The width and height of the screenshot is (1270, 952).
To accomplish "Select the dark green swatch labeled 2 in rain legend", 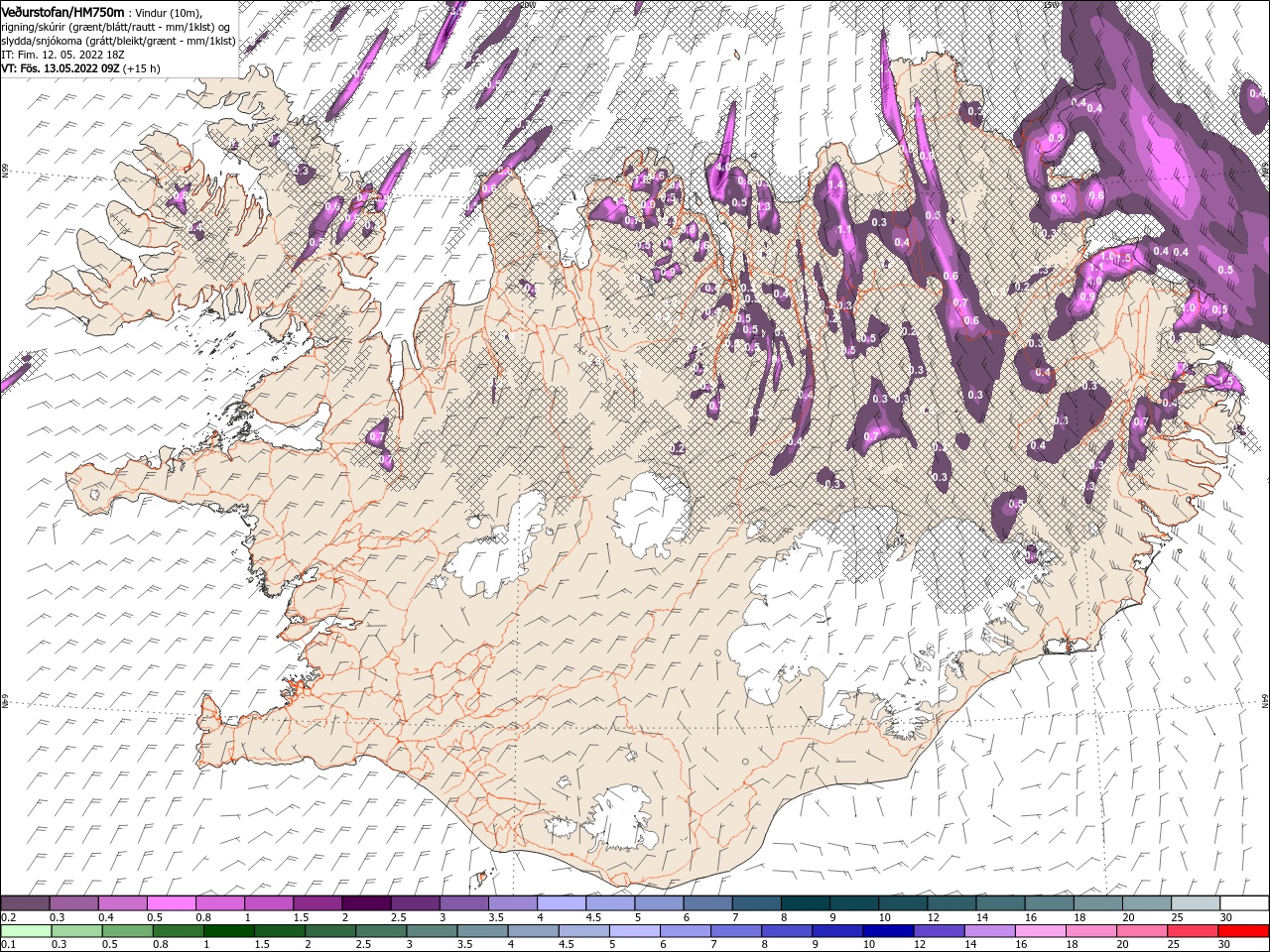I will [330, 930].
